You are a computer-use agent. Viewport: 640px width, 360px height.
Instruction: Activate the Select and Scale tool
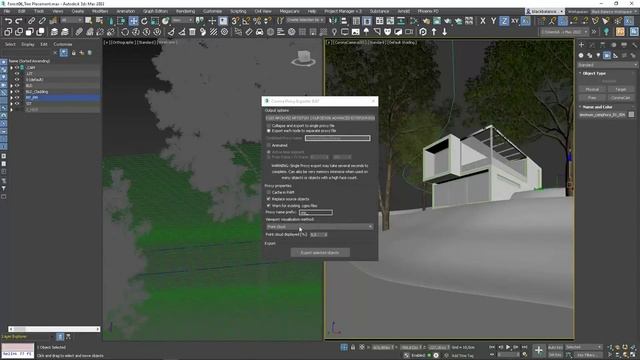[x=155, y=20]
